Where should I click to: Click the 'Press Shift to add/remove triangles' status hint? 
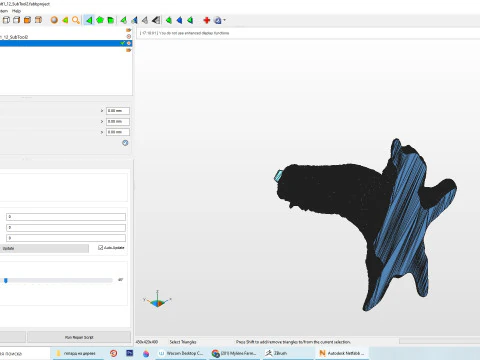293,342
